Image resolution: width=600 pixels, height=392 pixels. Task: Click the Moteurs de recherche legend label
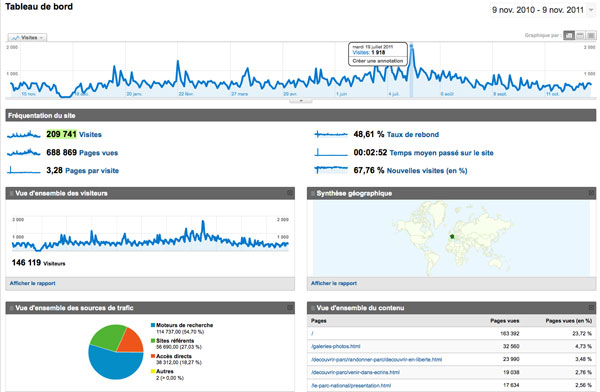pos(184,325)
